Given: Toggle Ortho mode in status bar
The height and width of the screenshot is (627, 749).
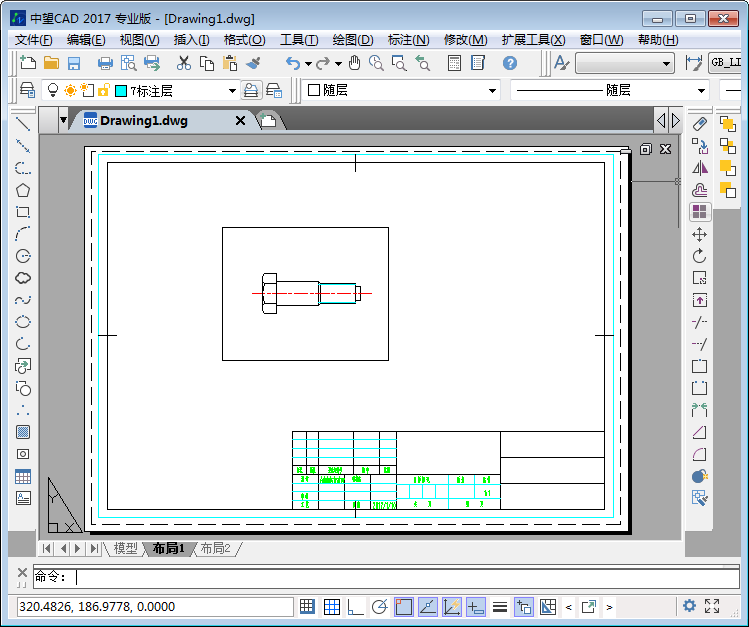Looking at the screenshot, I should pyautogui.click(x=356, y=606).
